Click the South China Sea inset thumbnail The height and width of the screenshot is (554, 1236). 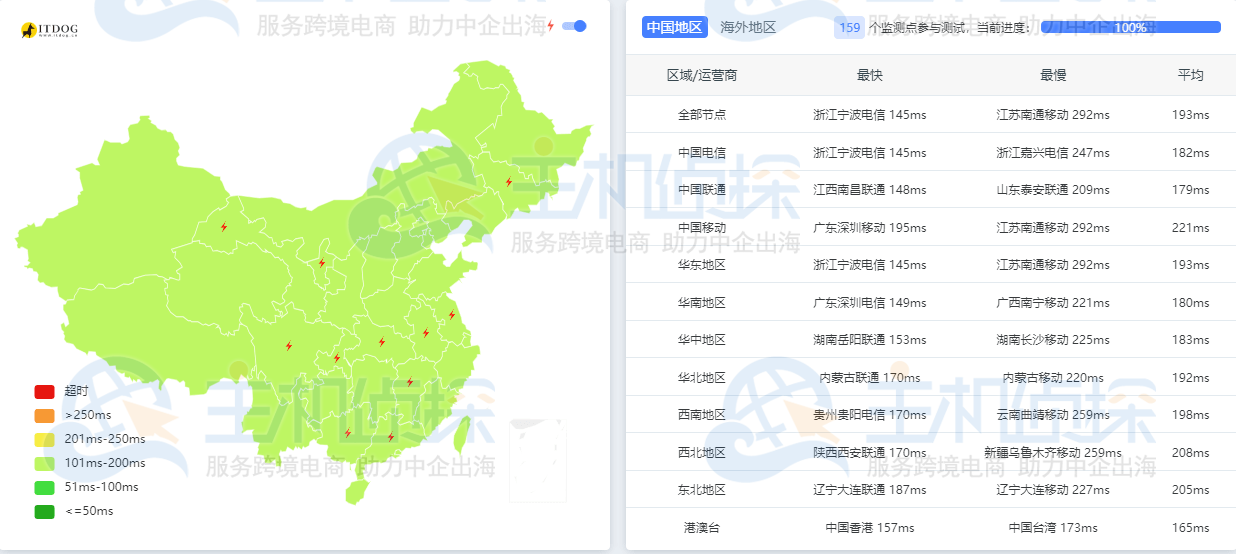(x=537, y=460)
